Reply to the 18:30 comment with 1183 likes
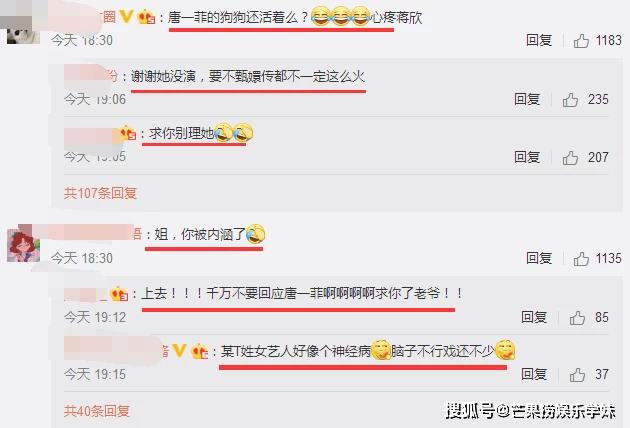The height and width of the screenshot is (428, 630). click(x=539, y=40)
